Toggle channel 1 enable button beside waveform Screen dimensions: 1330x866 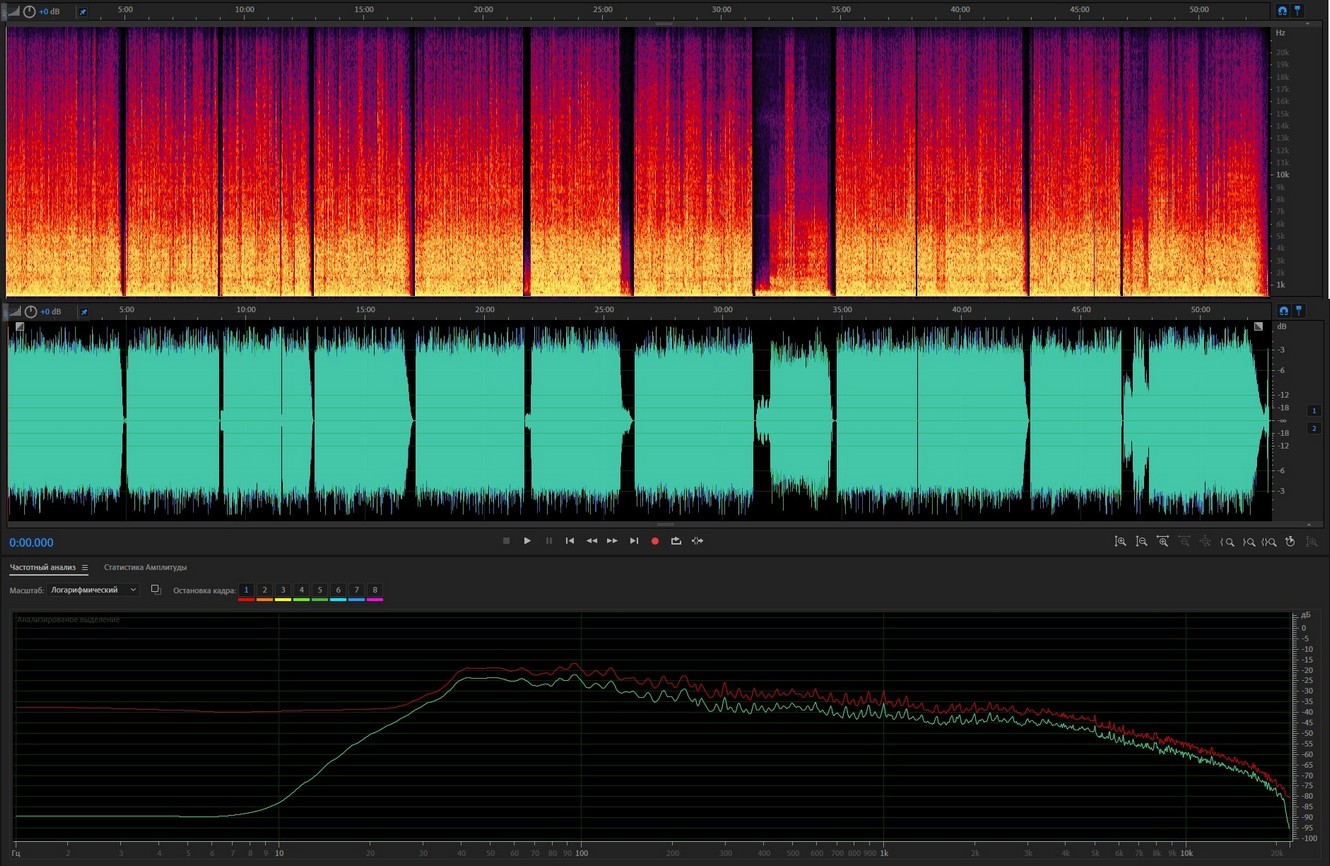[1314, 410]
